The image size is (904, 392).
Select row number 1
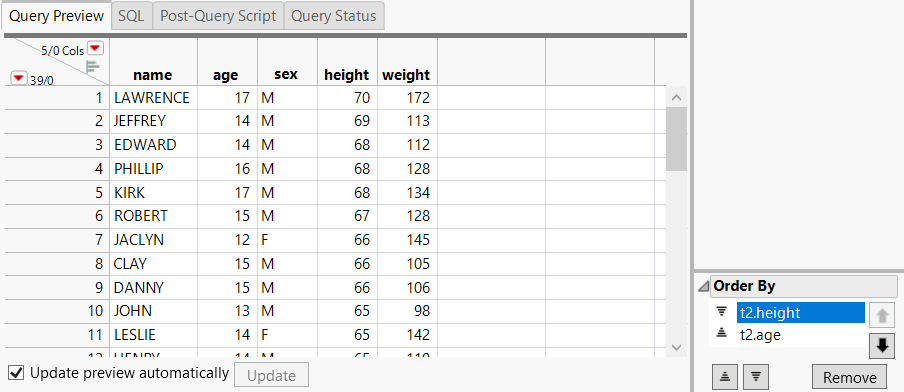56,98
